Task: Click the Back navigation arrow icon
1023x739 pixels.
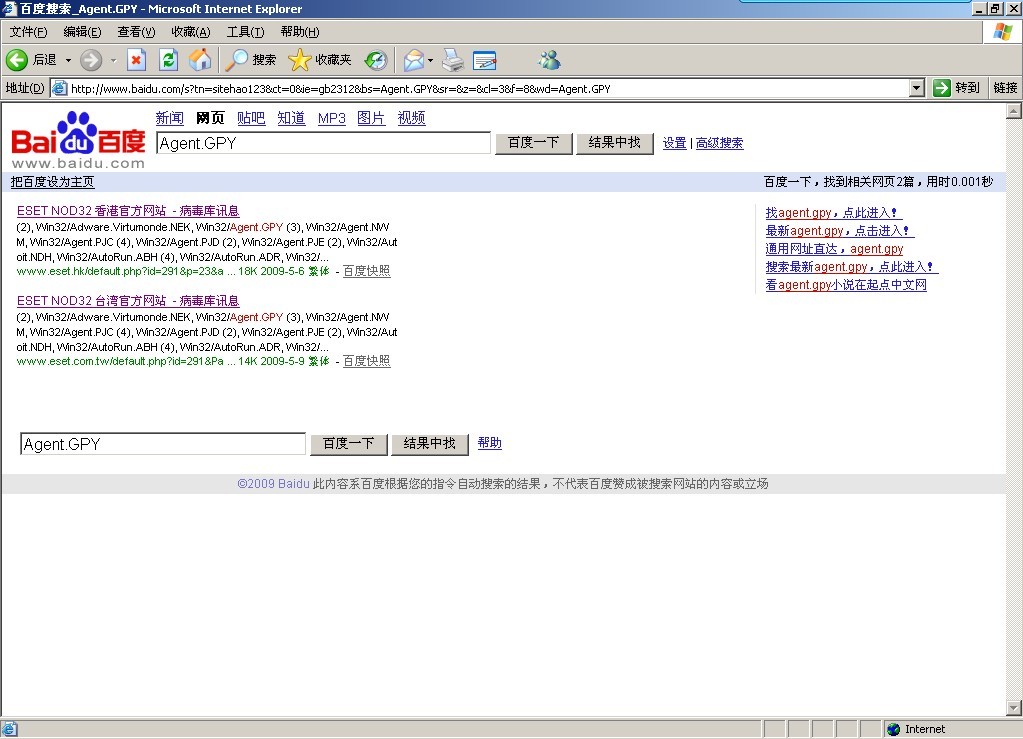Action: [x=18, y=60]
